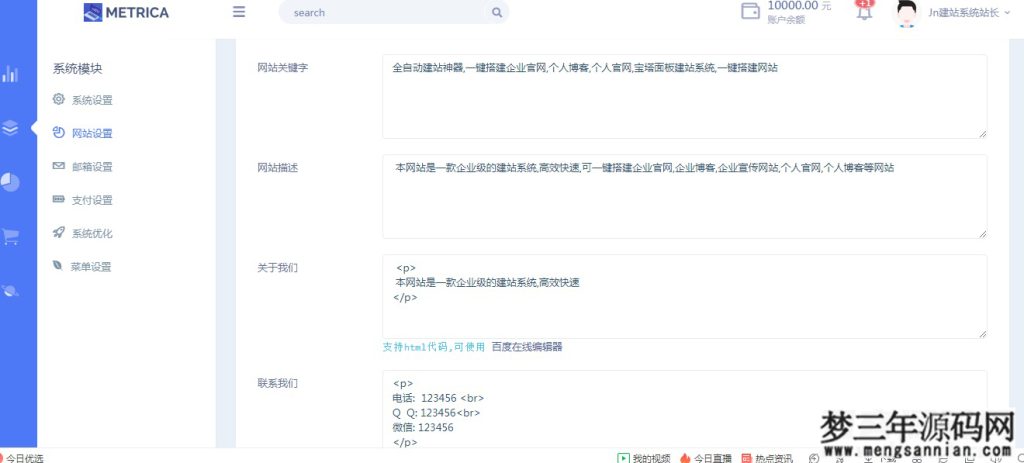Viewport: 1024px width, 463px height.
Task: Click inside the 网站关键字 textarea
Action: tap(684, 96)
